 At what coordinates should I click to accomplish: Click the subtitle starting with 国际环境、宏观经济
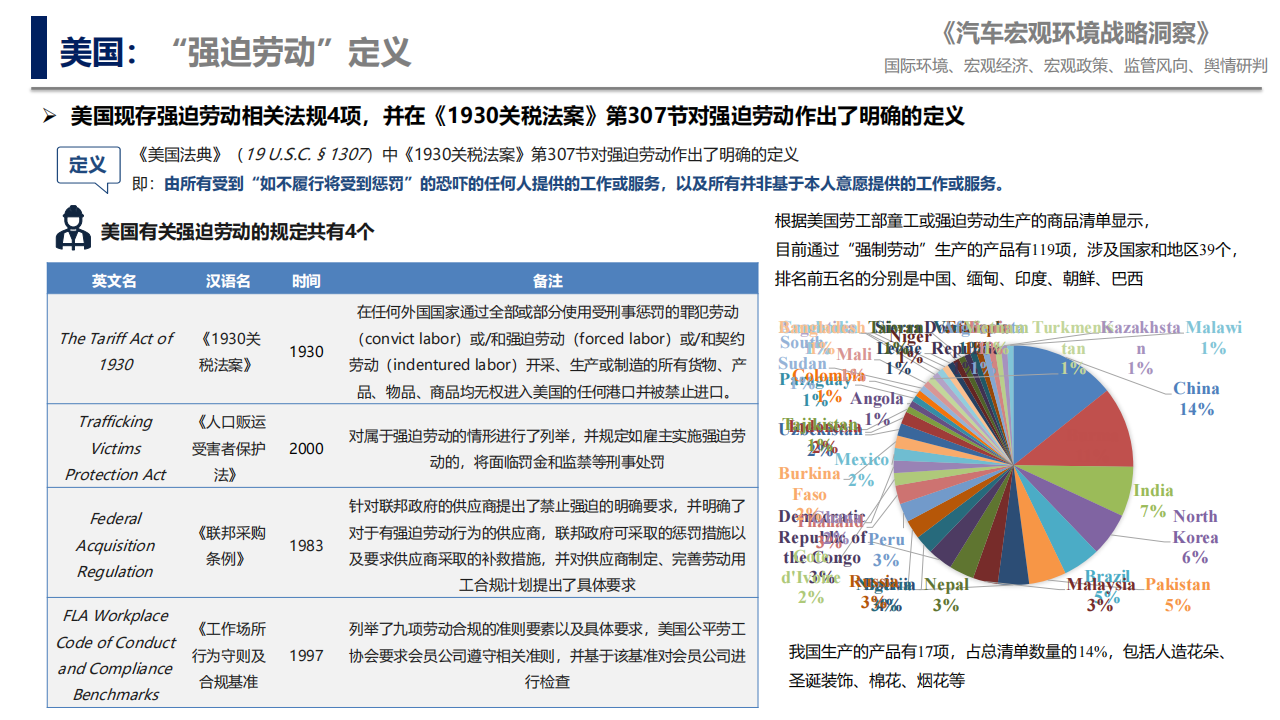(x=1075, y=66)
